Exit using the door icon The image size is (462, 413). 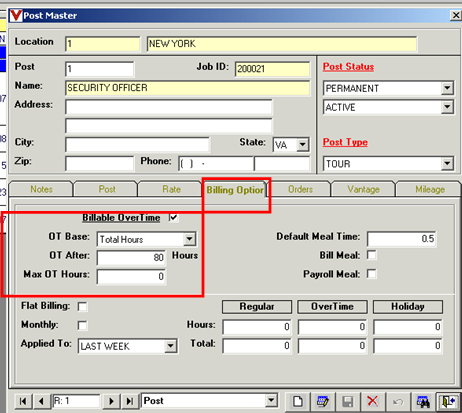click(x=448, y=401)
